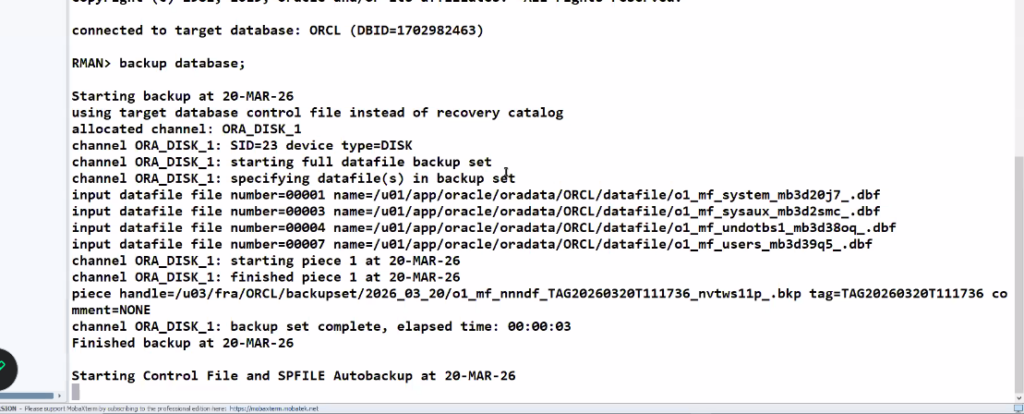Viewport: 1024px width, 414px height.
Task: Click the terminal cursor block on last line
Action: 76,392
